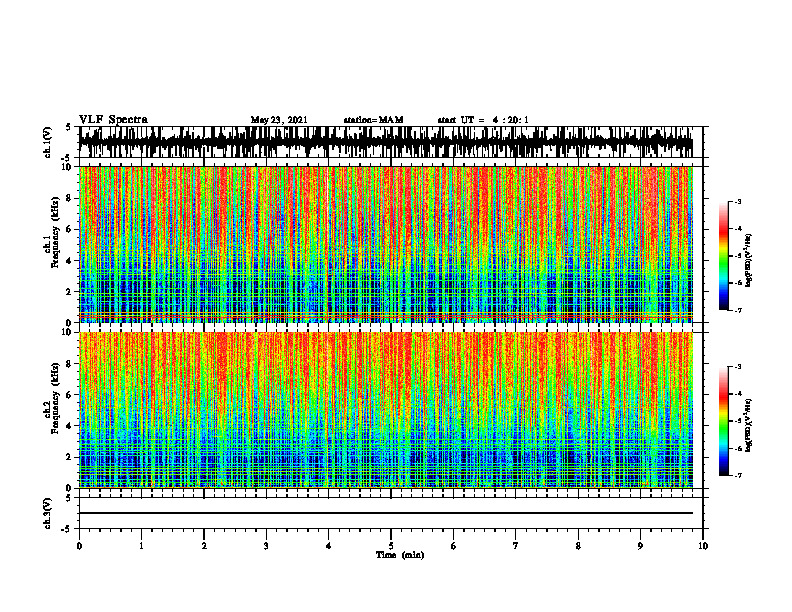Click the ch.1 frequency axis '6' tick label
This screenshot has width=792, height=612.
70,230
